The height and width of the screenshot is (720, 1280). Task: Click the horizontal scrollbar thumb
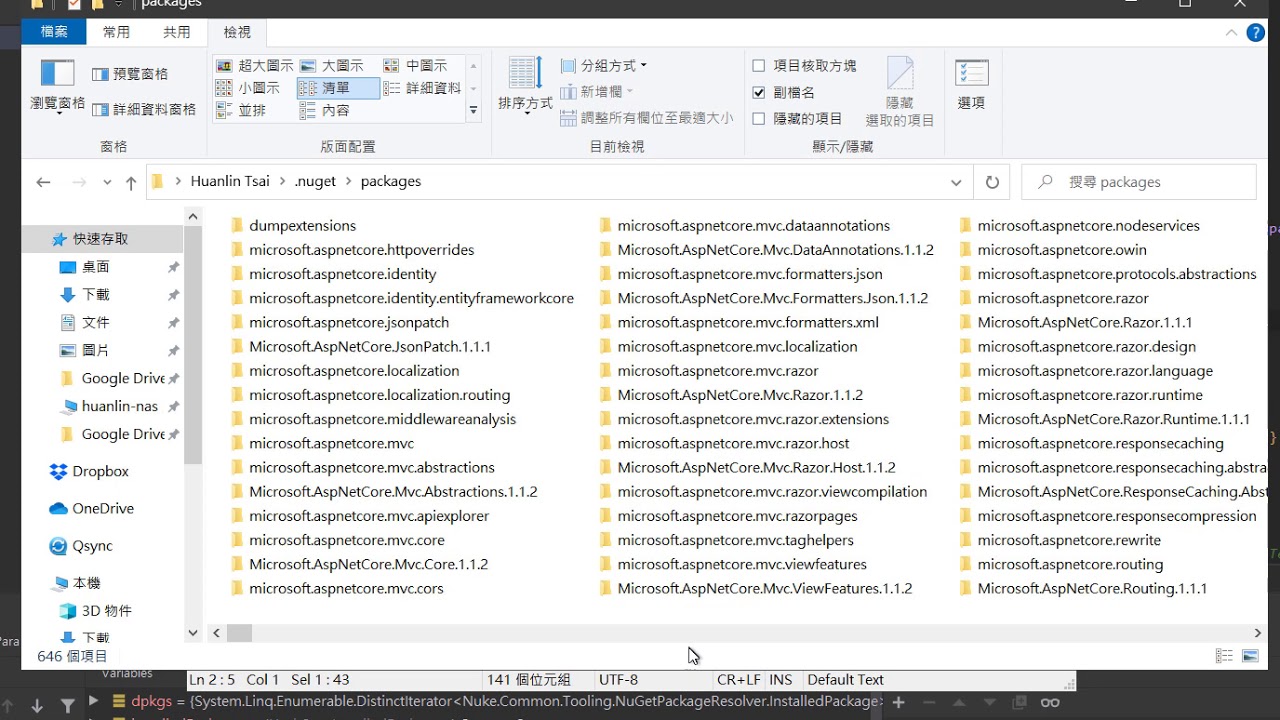point(239,633)
